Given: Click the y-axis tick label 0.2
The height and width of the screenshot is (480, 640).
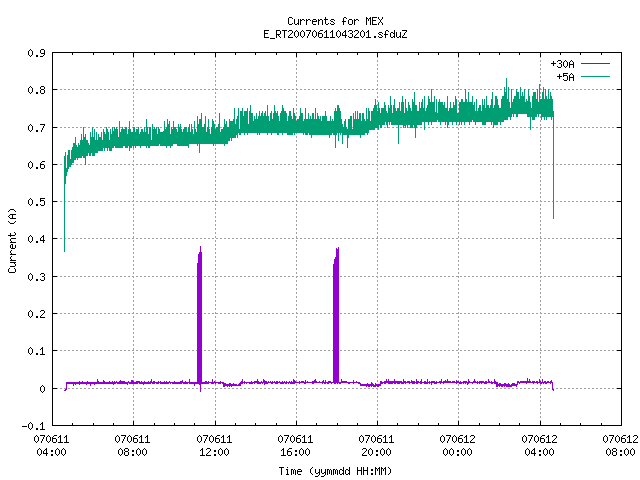Looking at the screenshot, I should (x=36, y=314).
